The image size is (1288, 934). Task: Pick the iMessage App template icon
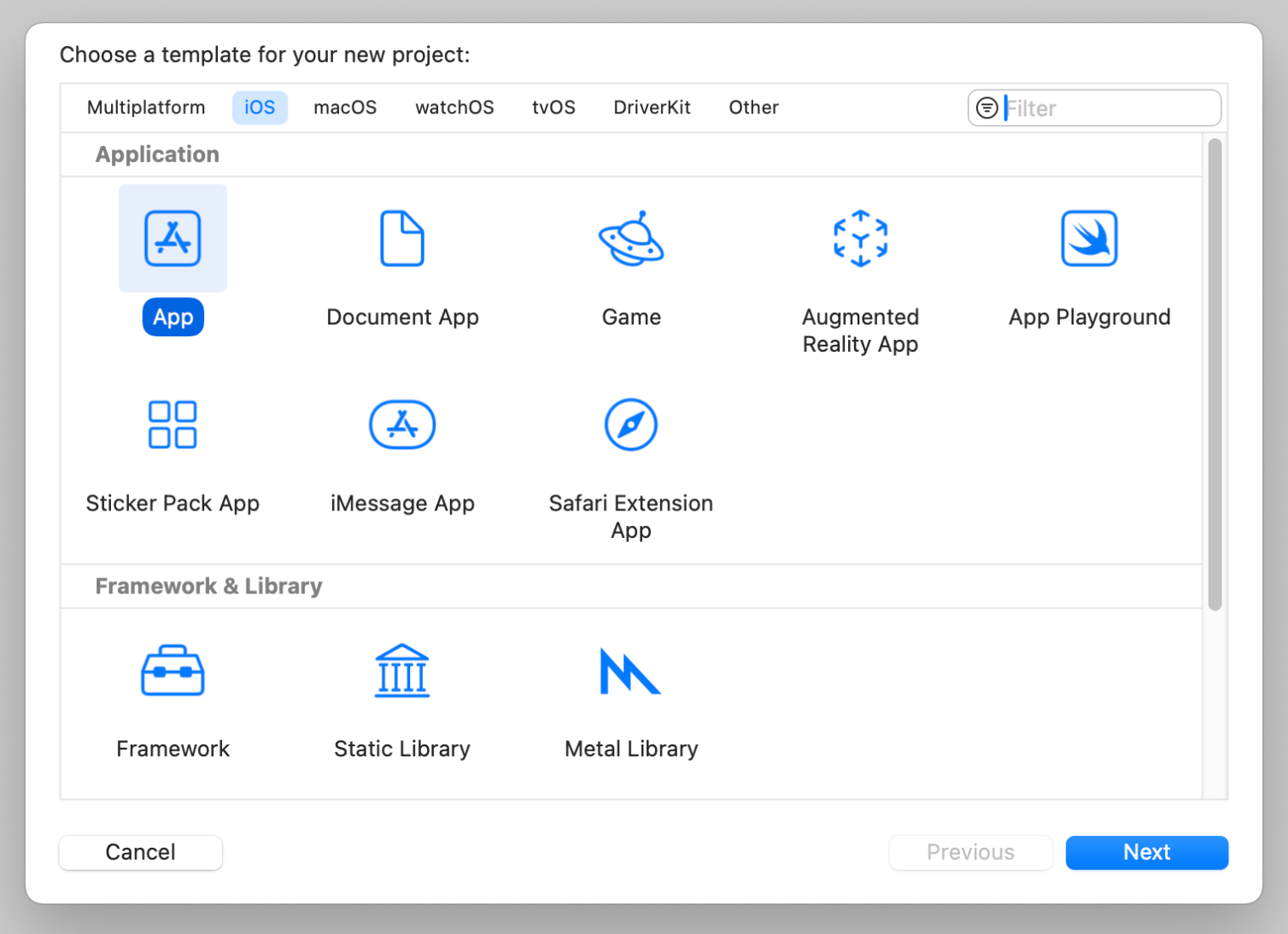click(x=402, y=424)
